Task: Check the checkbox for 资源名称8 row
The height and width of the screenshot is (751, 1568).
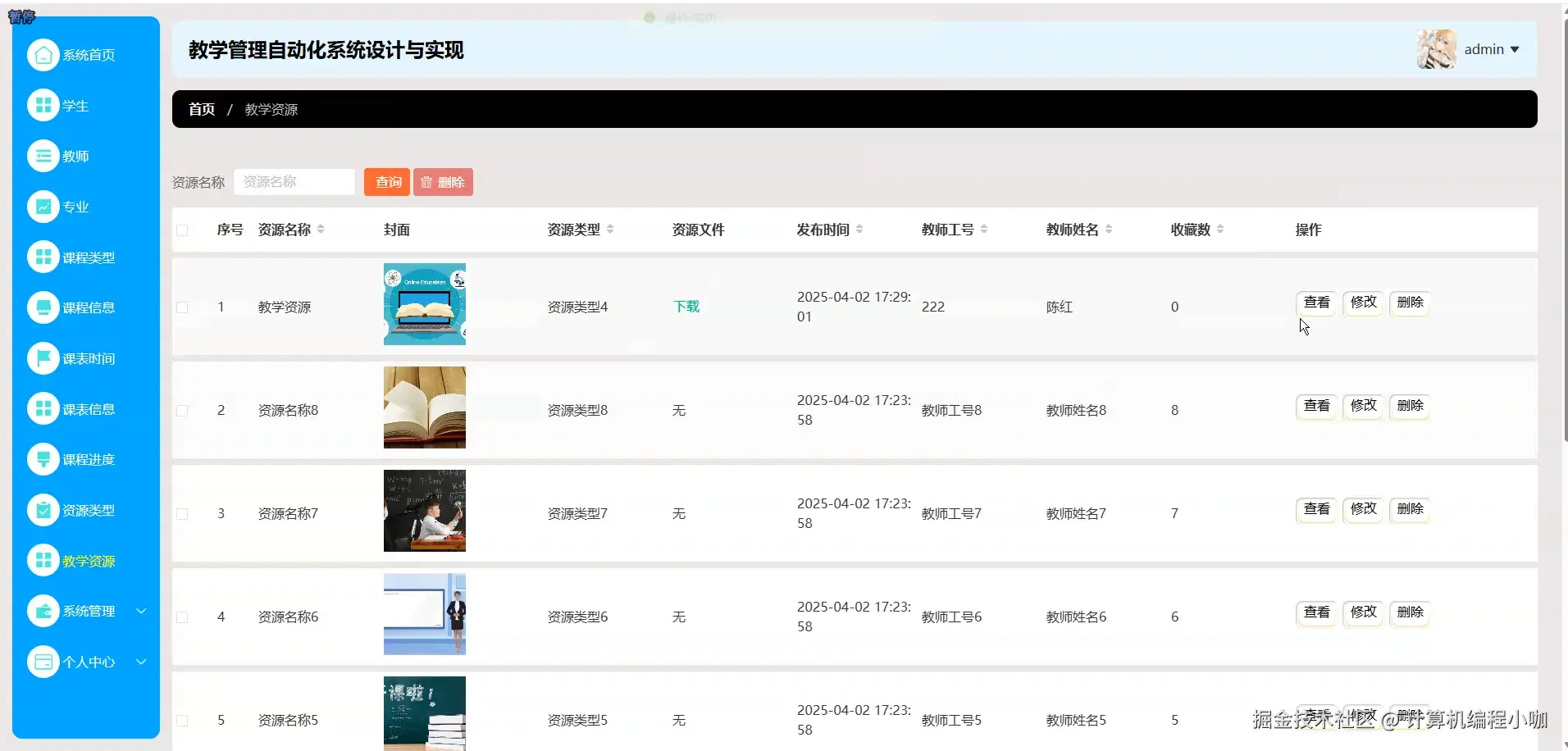Action: (x=182, y=411)
